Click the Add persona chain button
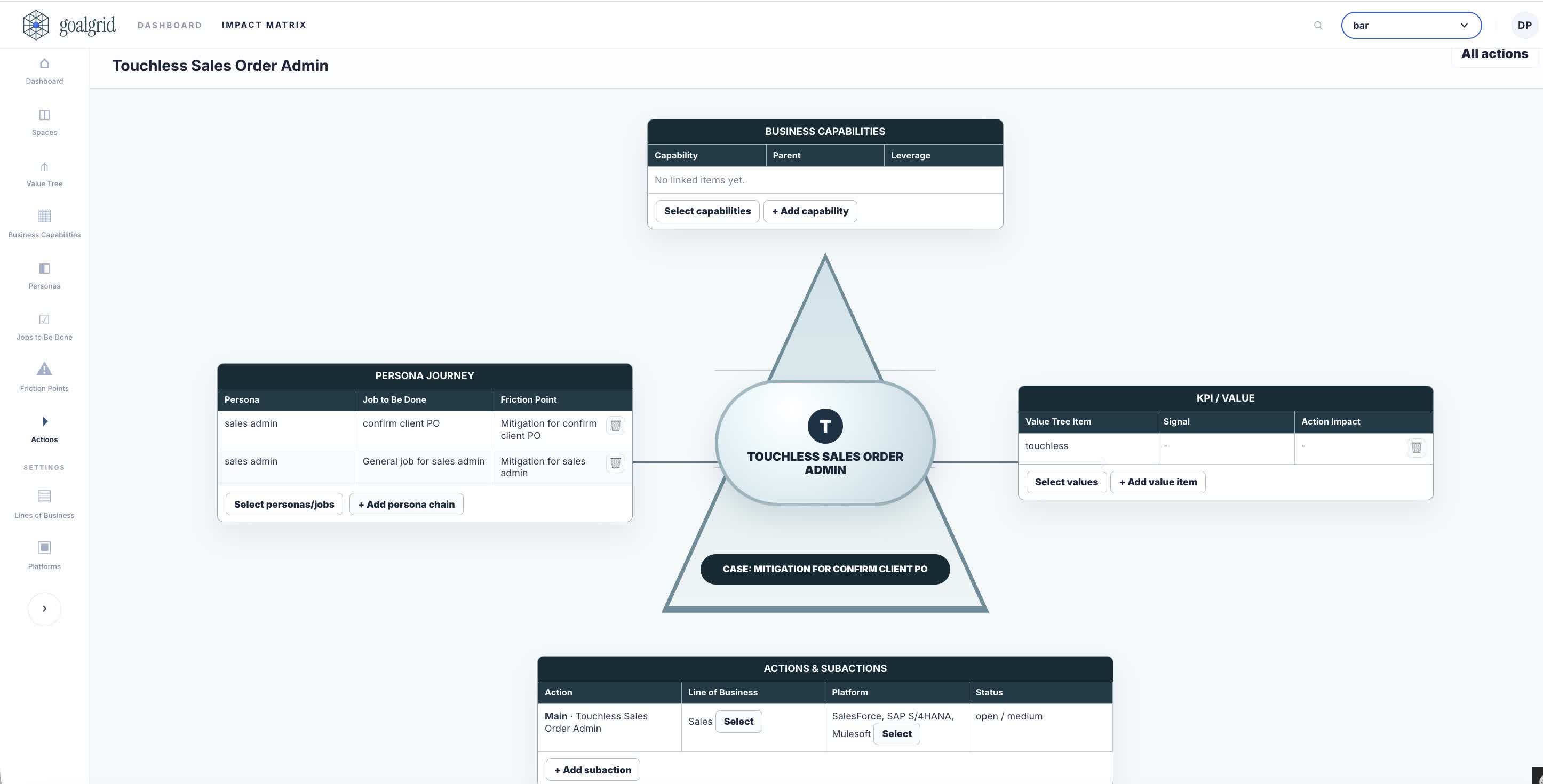This screenshot has width=1543, height=784. click(x=406, y=505)
